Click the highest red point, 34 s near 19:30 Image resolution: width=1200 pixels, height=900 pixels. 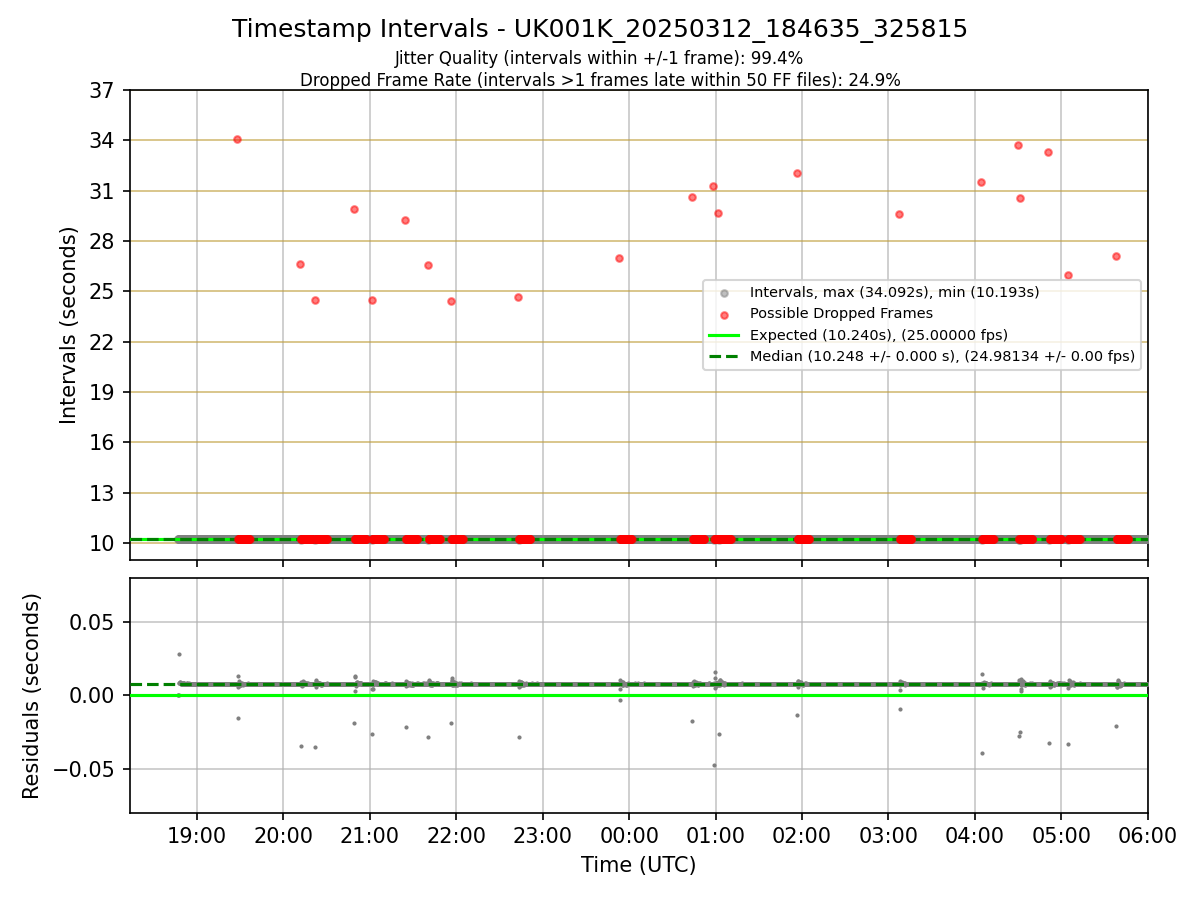(237, 139)
